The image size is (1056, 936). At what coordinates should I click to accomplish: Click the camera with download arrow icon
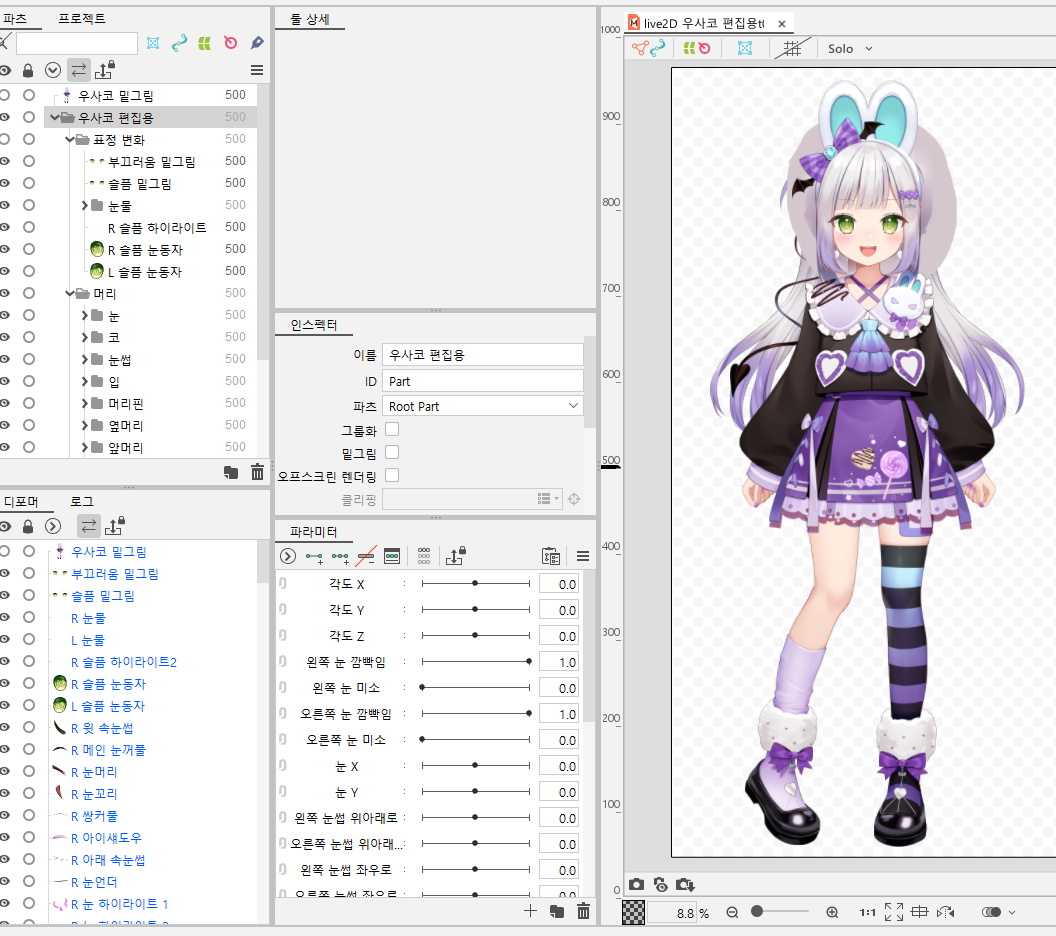point(685,884)
